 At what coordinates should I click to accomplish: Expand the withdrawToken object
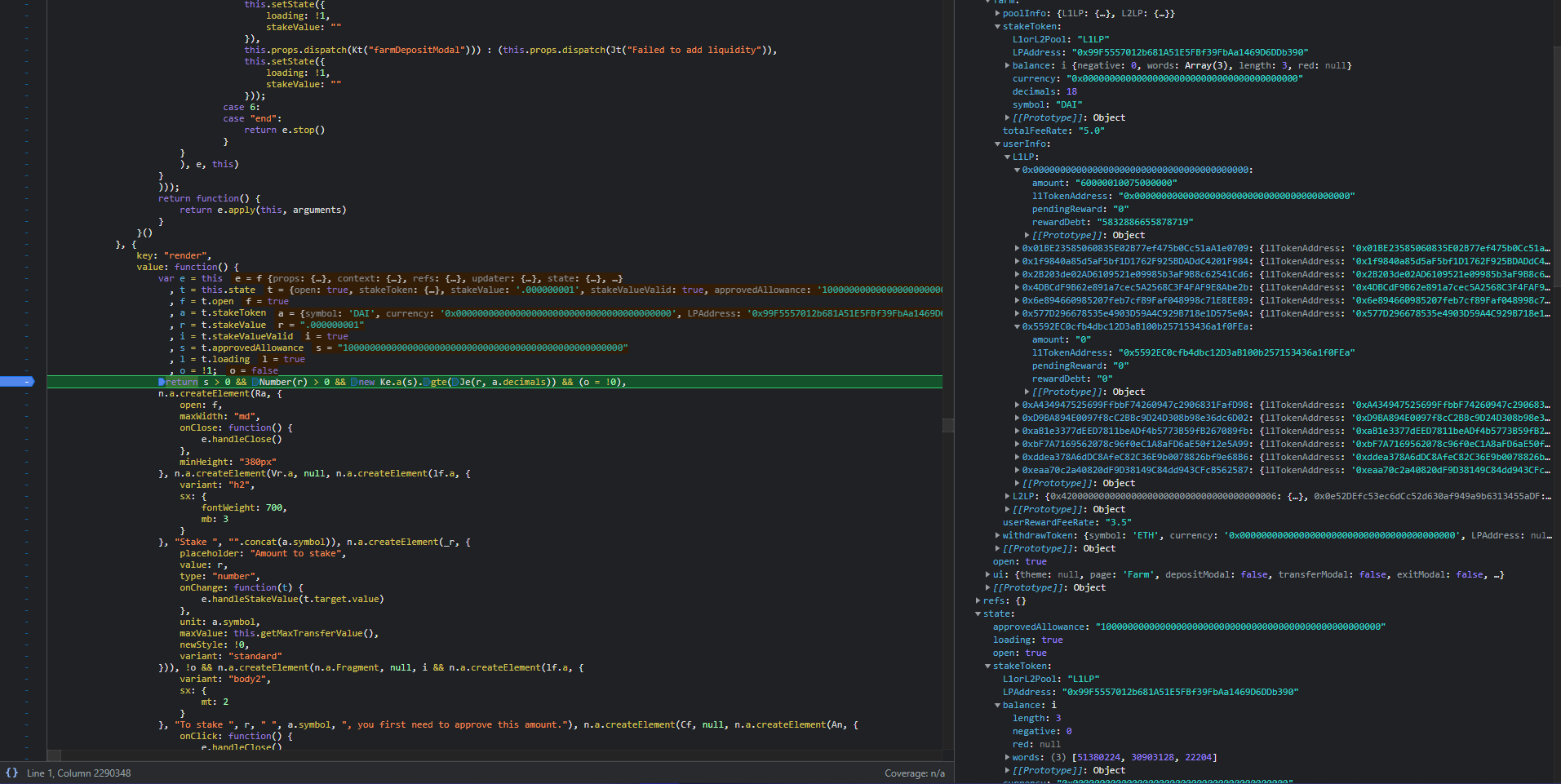[997, 535]
